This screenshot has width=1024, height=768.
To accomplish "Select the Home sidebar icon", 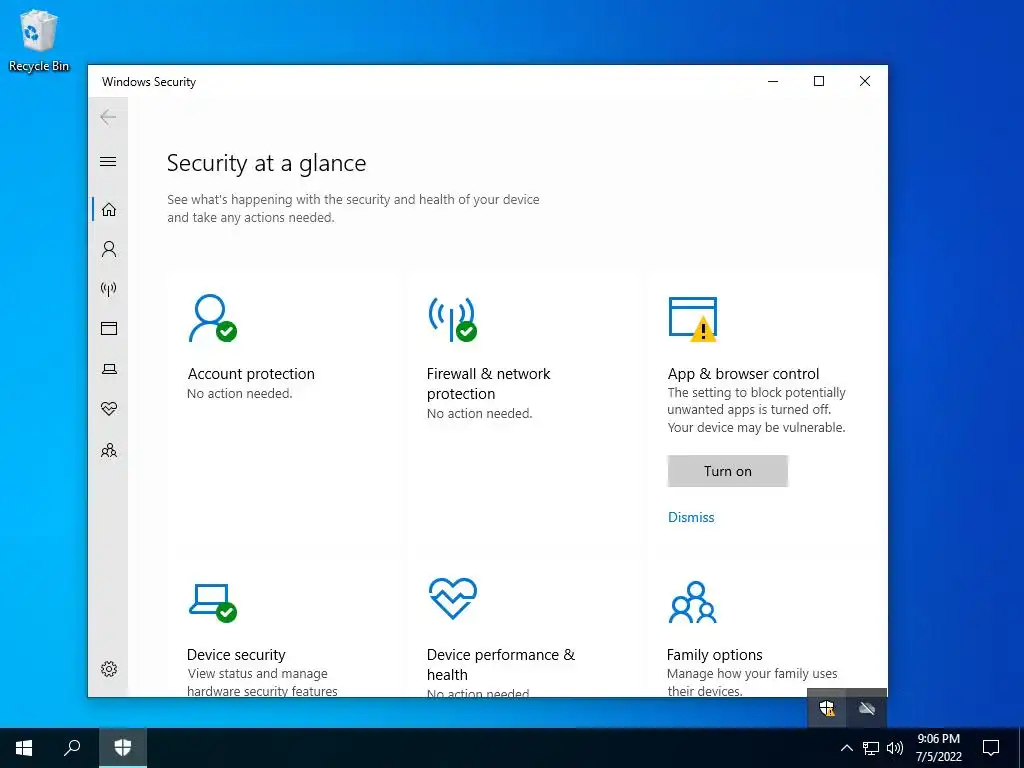I will (x=109, y=210).
